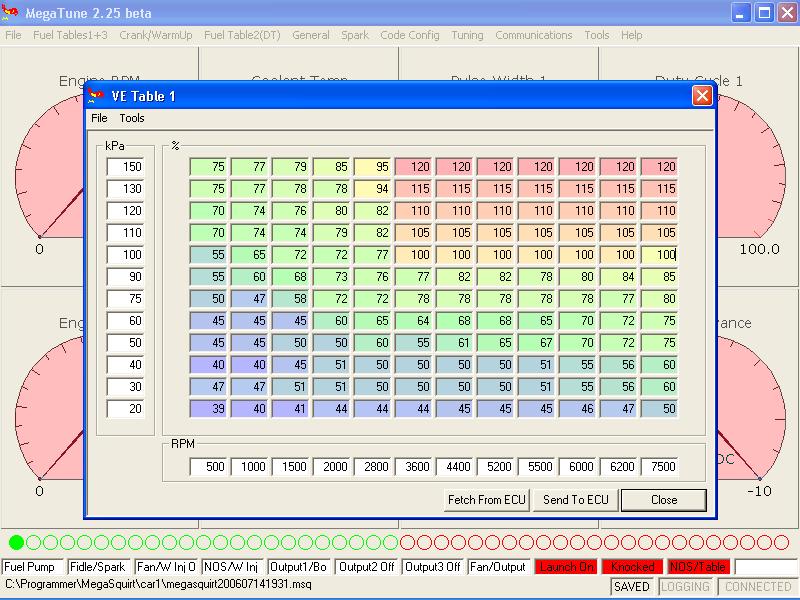Image resolution: width=800 pixels, height=600 pixels.
Task: Open Fuel Tables1+3 menu in MegaTune window
Action: [x=70, y=35]
